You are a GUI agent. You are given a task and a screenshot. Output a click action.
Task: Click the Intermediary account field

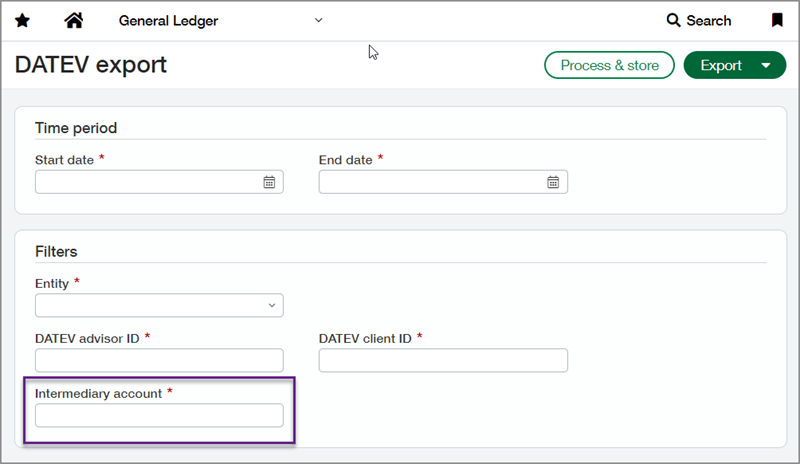point(159,415)
